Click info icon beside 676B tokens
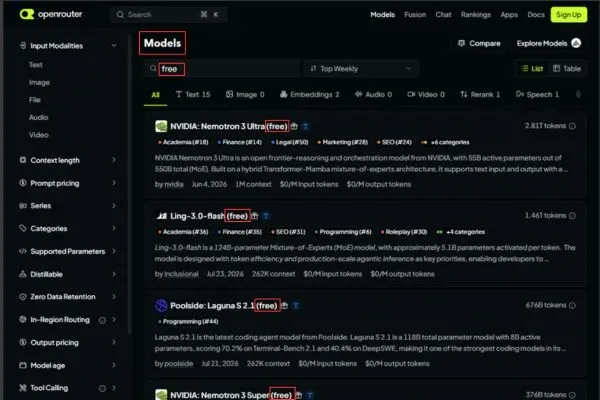Image resolution: width=600 pixels, height=400 pixels. click(572, 305)
